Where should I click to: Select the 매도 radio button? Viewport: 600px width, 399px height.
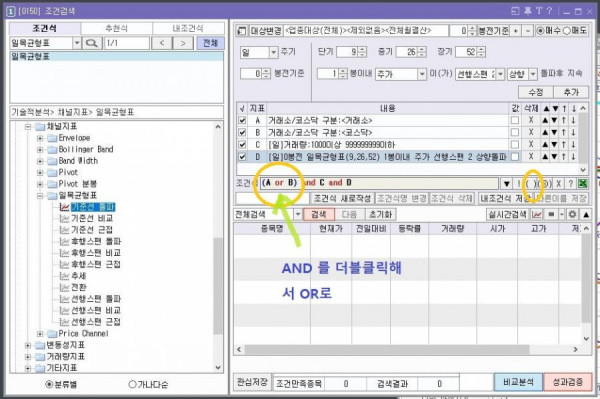point(566,30)
